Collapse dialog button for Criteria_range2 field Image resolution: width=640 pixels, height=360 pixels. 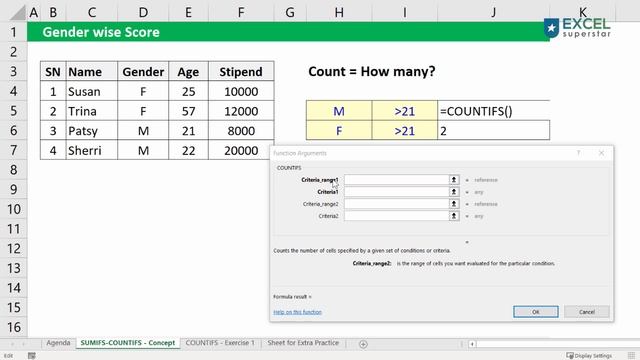[x=453, y=204]
